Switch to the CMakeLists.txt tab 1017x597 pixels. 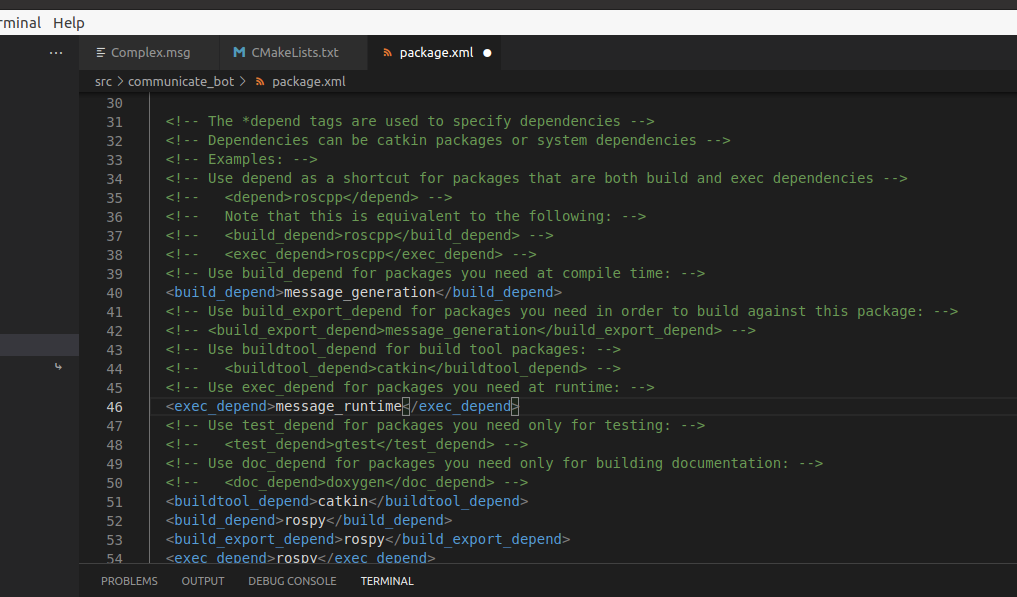pyautogui.click(x=295, y=53)
